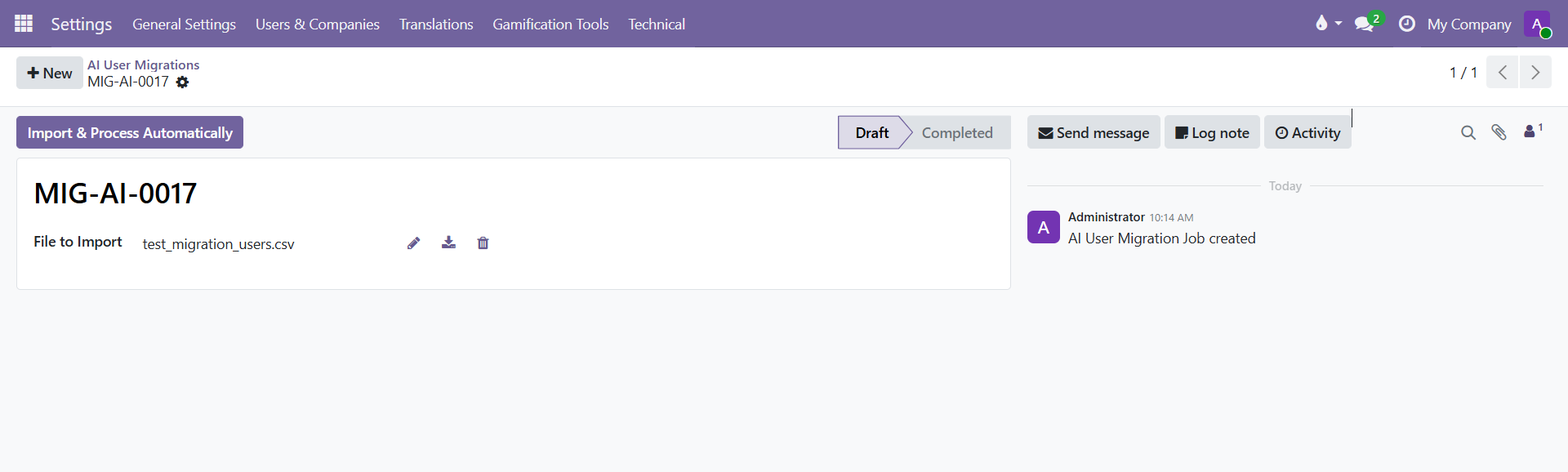
Task: Open the Gamification Tools menu
Action: pyautogui.click(x=550, y=24)
